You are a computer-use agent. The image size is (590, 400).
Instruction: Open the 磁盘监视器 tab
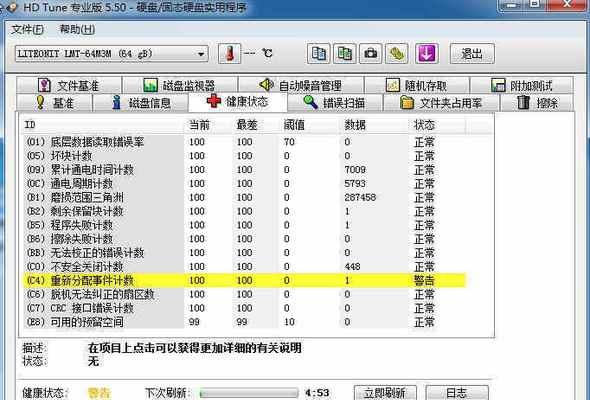tap(180, 85)
